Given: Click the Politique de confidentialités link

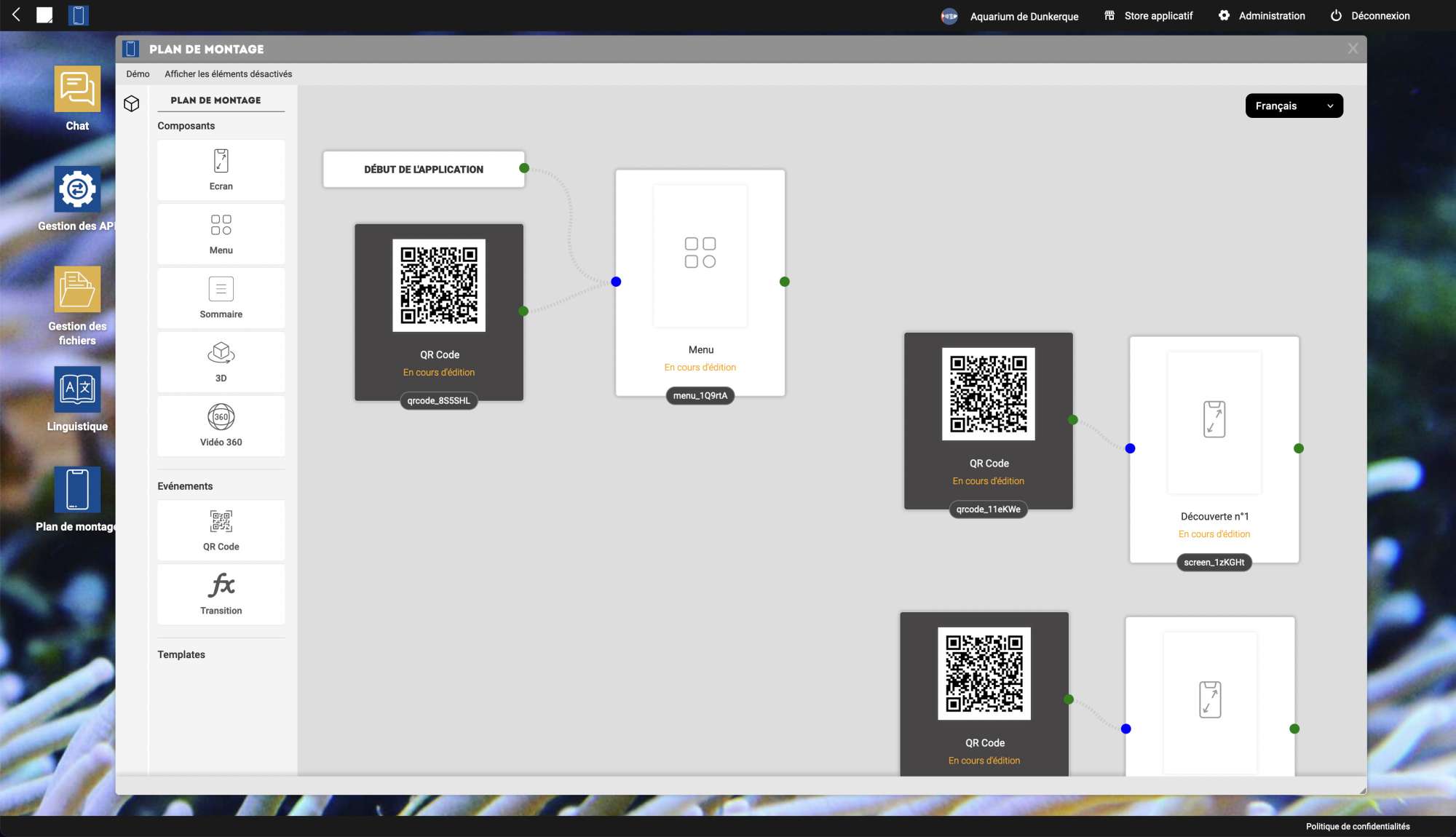Looking at the screenshot, I should pos(1357,827).
